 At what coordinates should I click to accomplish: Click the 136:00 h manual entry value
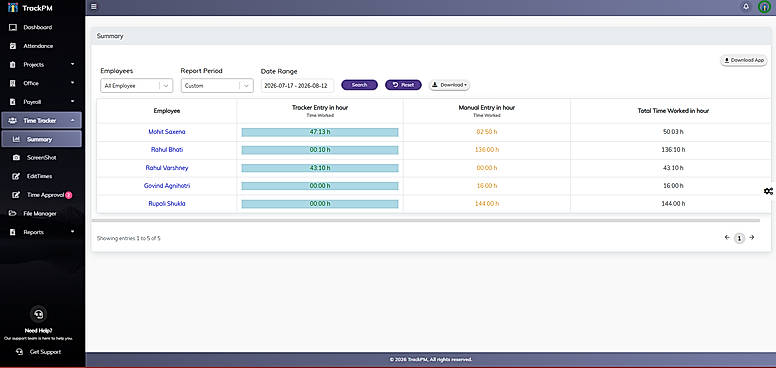click(x=486, y=150)
